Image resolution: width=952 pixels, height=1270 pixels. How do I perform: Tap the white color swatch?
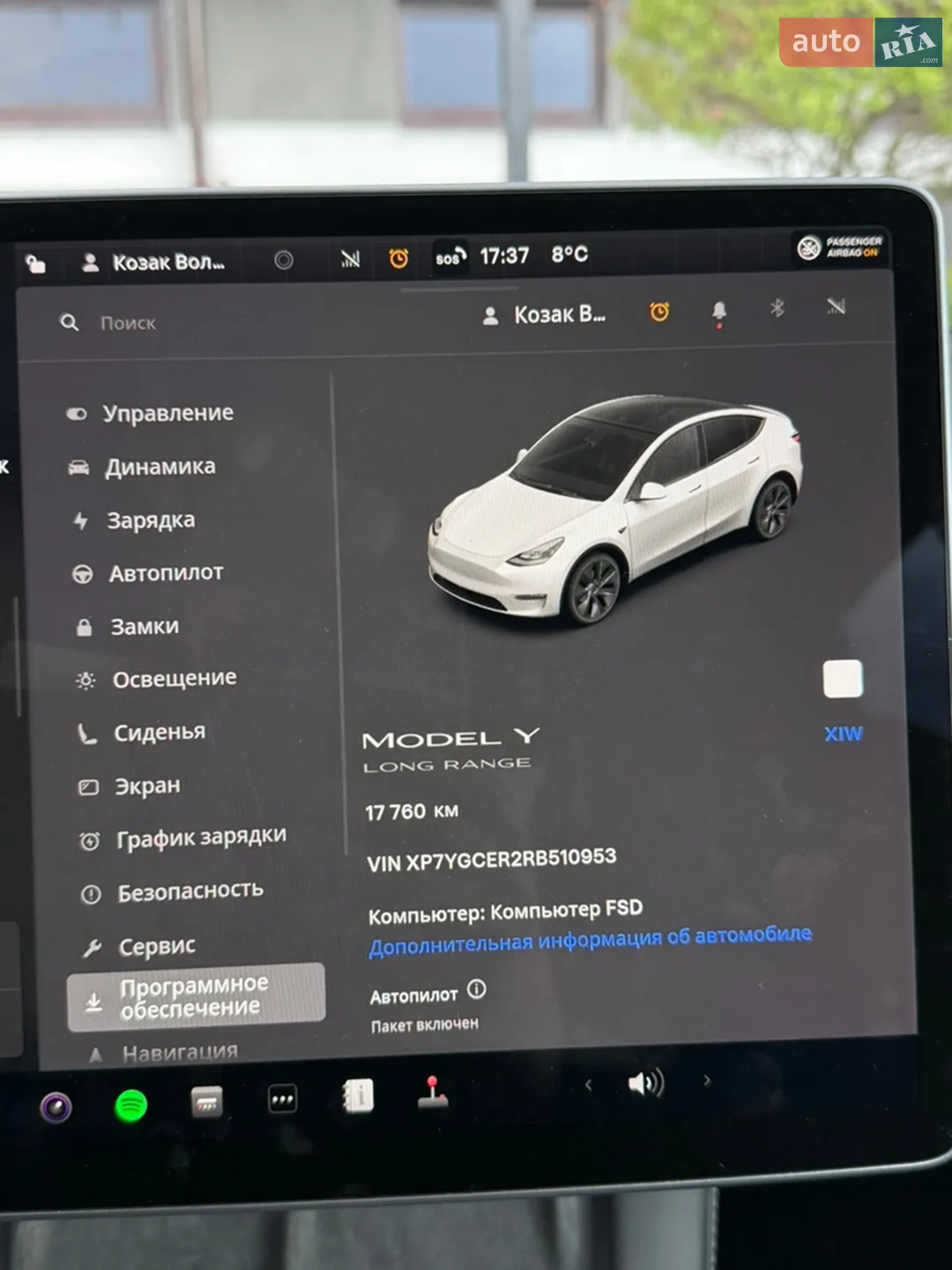click(843, 679)
